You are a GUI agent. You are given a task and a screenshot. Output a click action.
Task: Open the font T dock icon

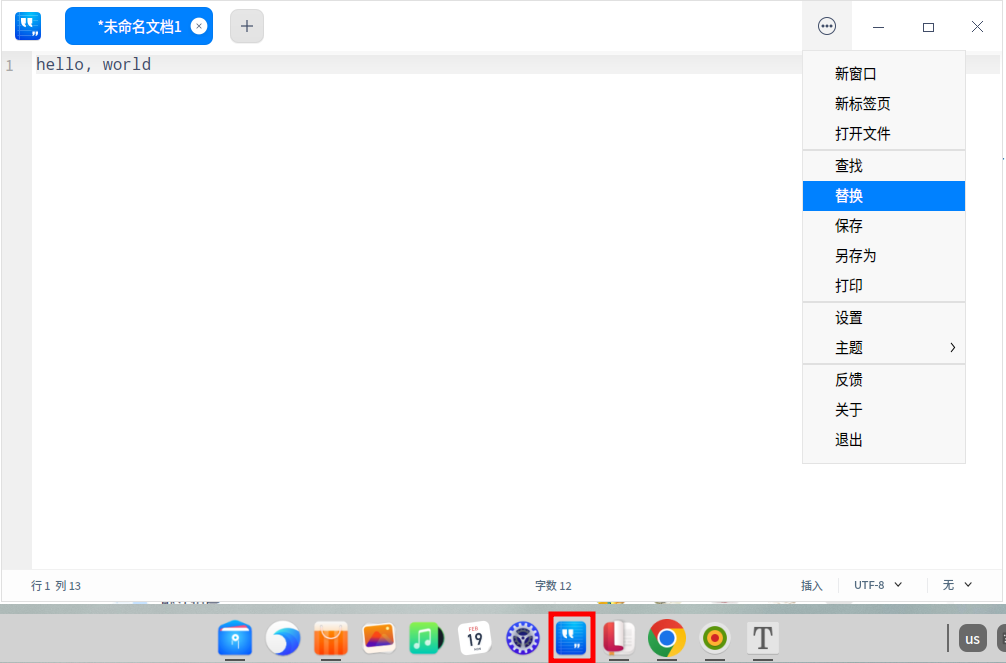coord(763,639)
